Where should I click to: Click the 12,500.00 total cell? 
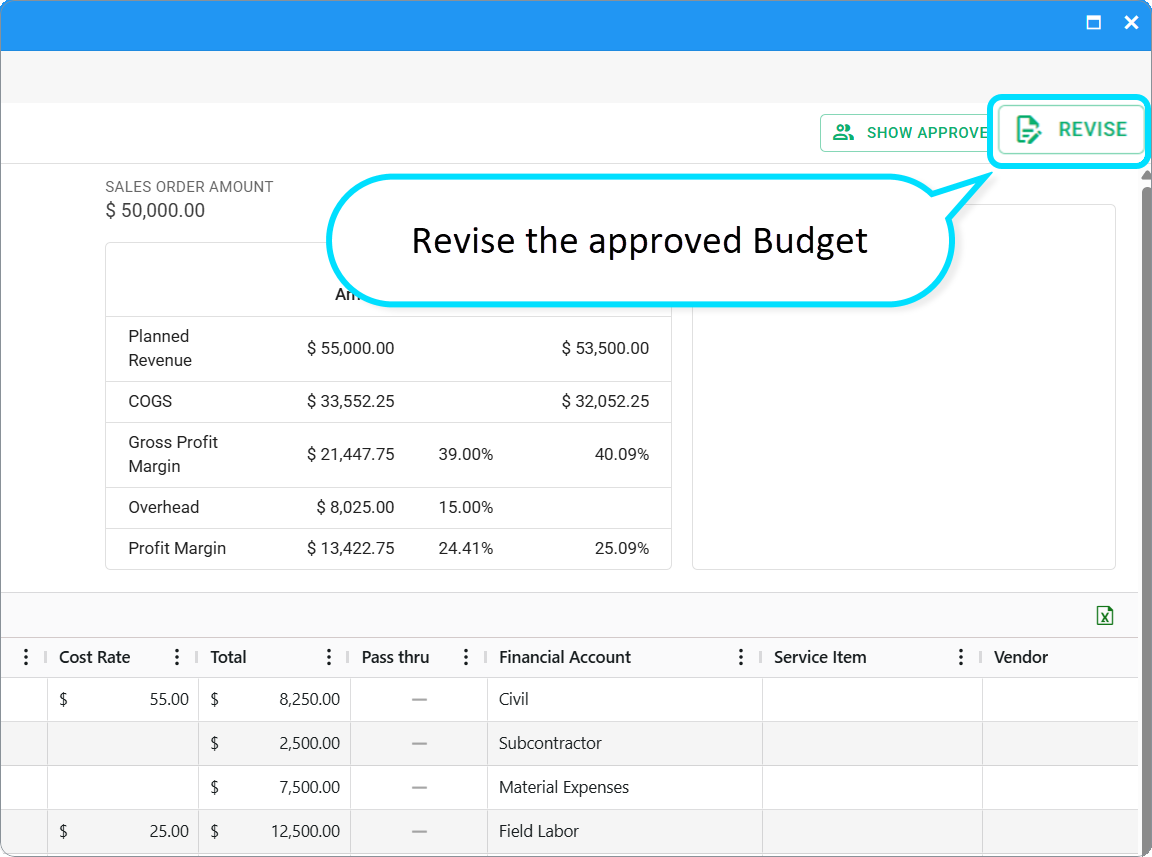(x=274, y=831)
